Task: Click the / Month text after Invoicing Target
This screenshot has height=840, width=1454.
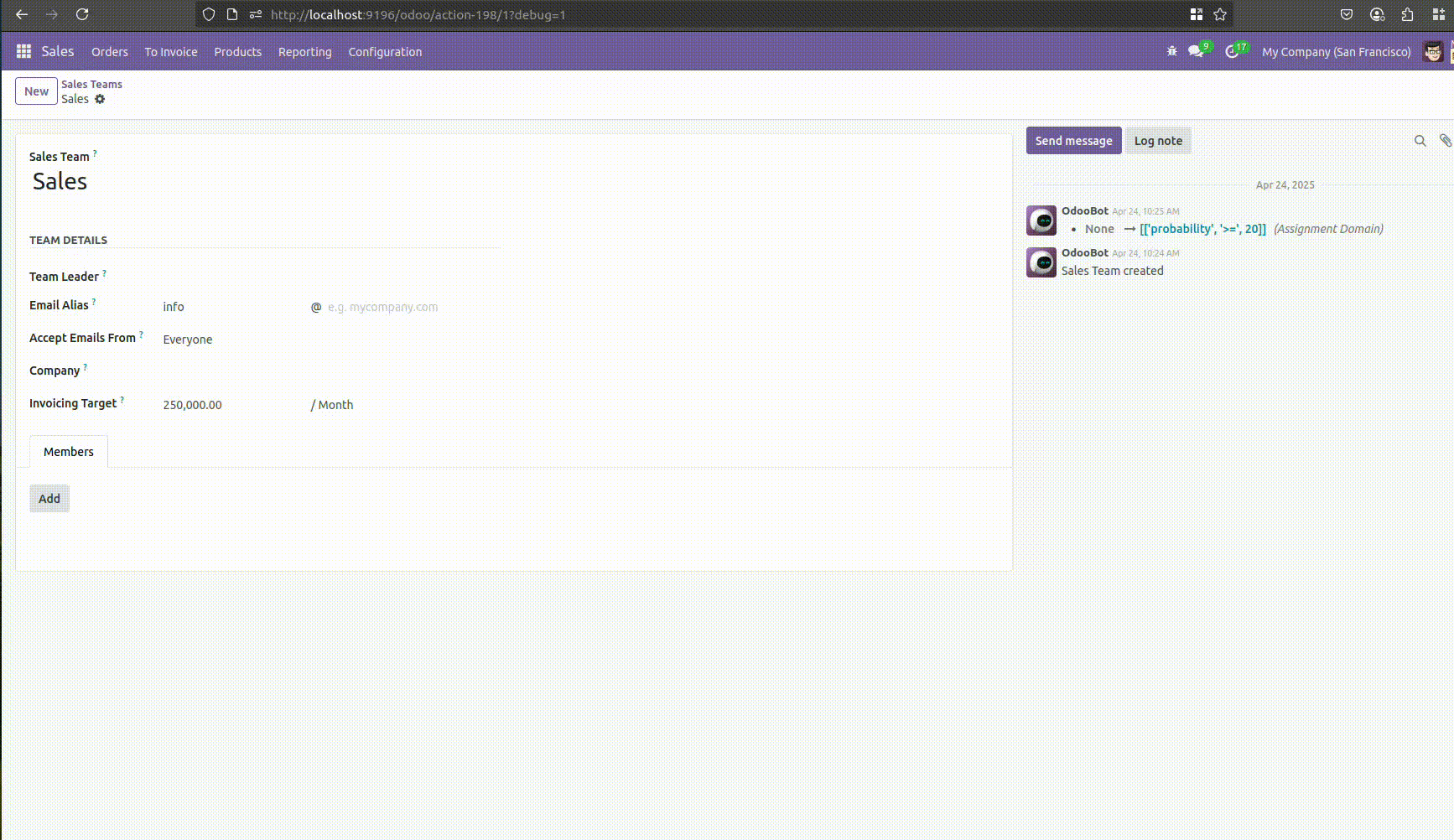Action: pyautogui.click(x=332, y=405)
